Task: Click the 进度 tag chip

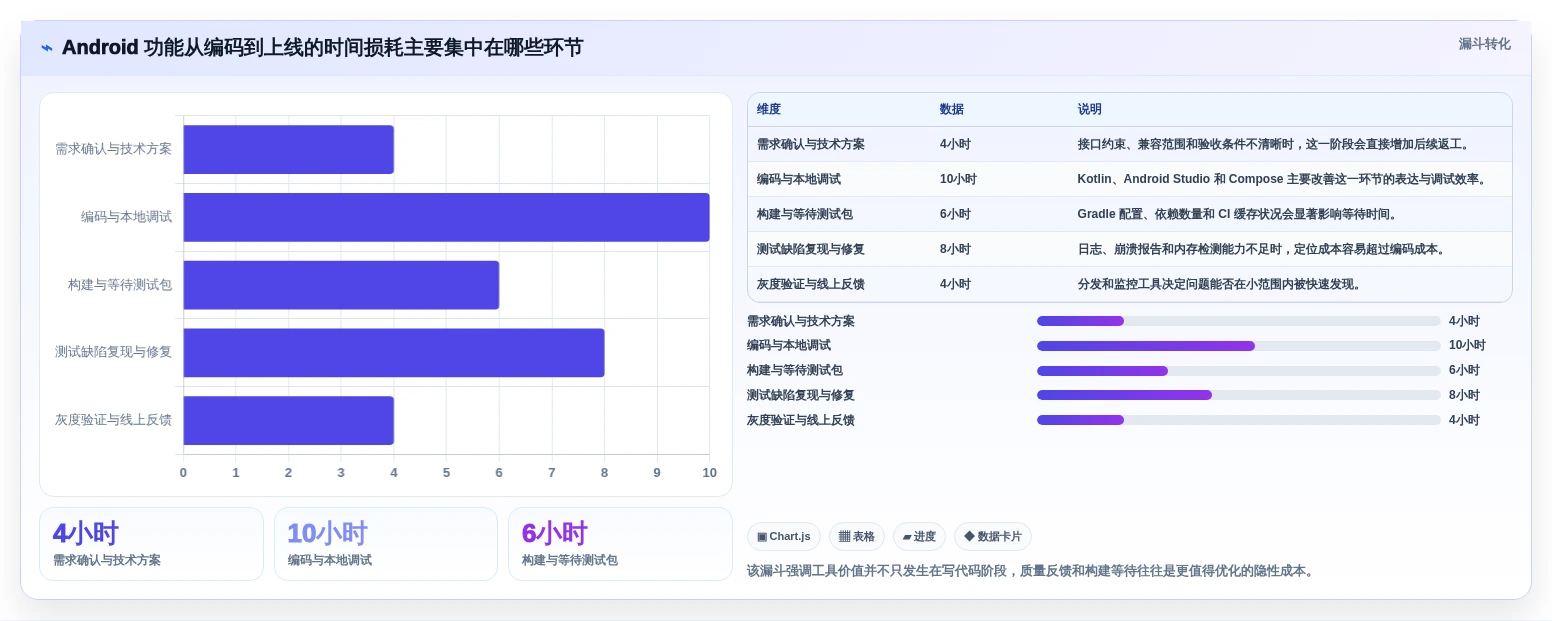Action: (x=919, y=537)
